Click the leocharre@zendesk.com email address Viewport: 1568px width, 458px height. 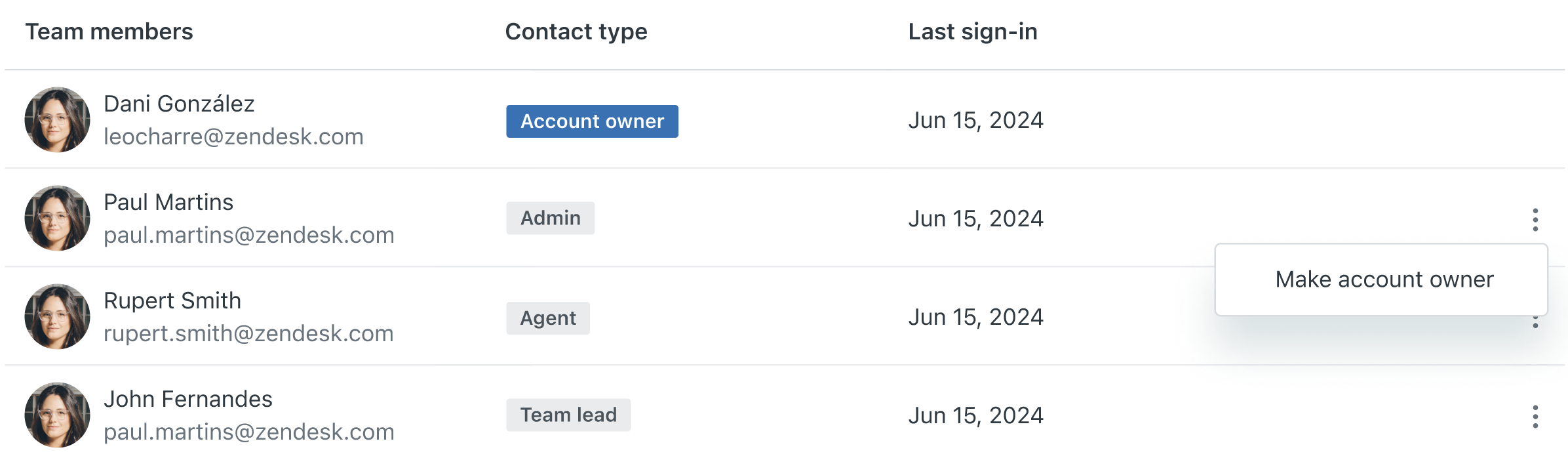point(233,136)
